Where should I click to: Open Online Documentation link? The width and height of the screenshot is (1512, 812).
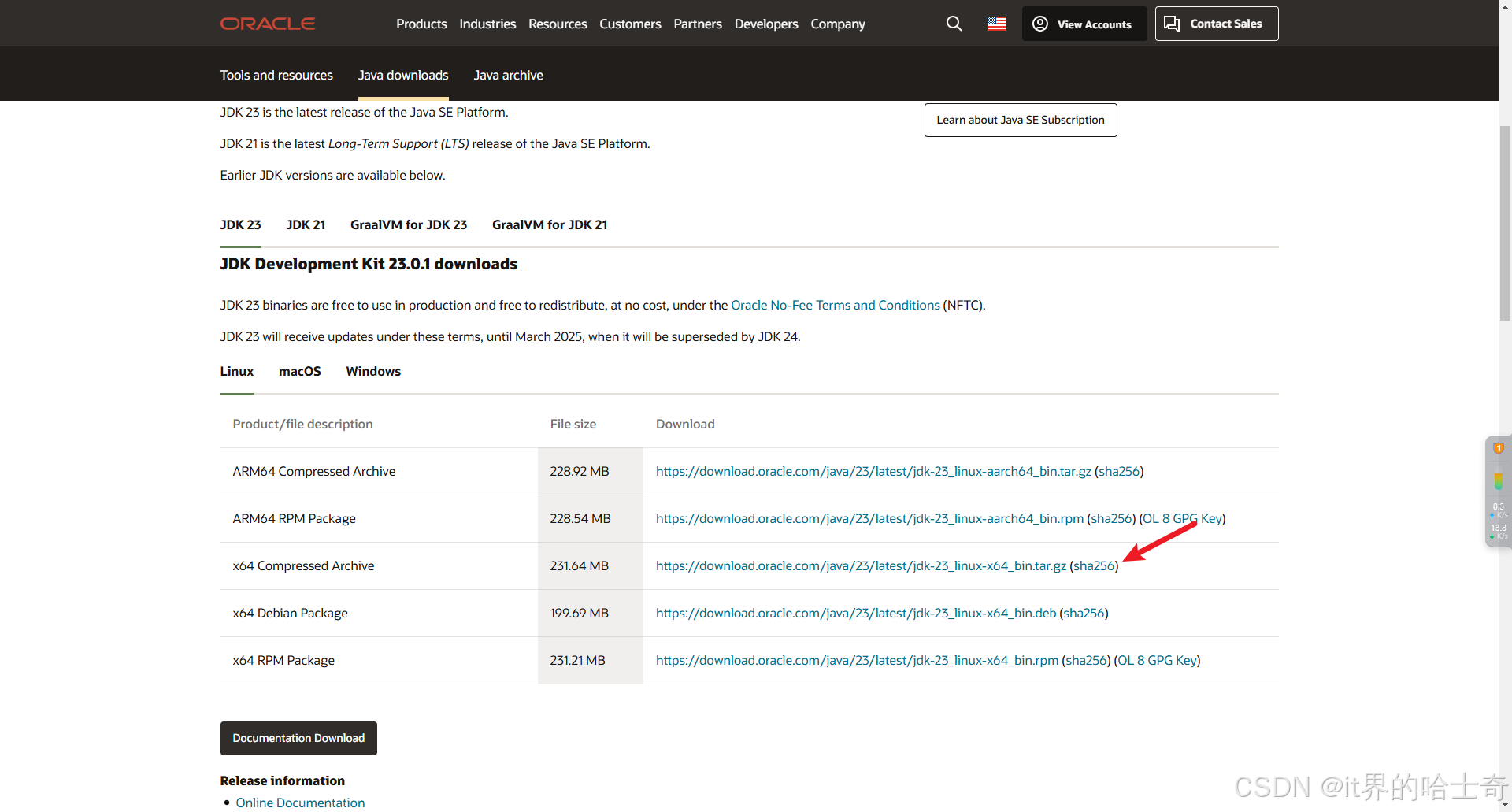click(300, 803)
